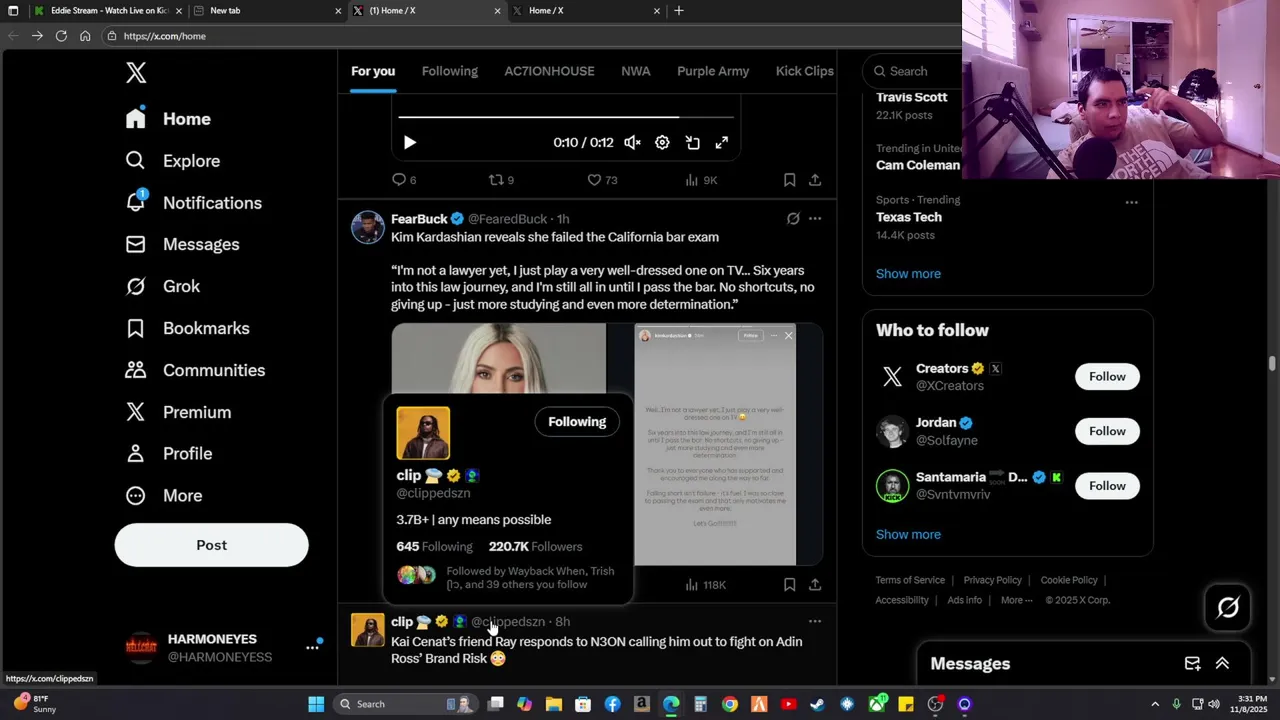Open Messages in sidebar

[182, 245]
